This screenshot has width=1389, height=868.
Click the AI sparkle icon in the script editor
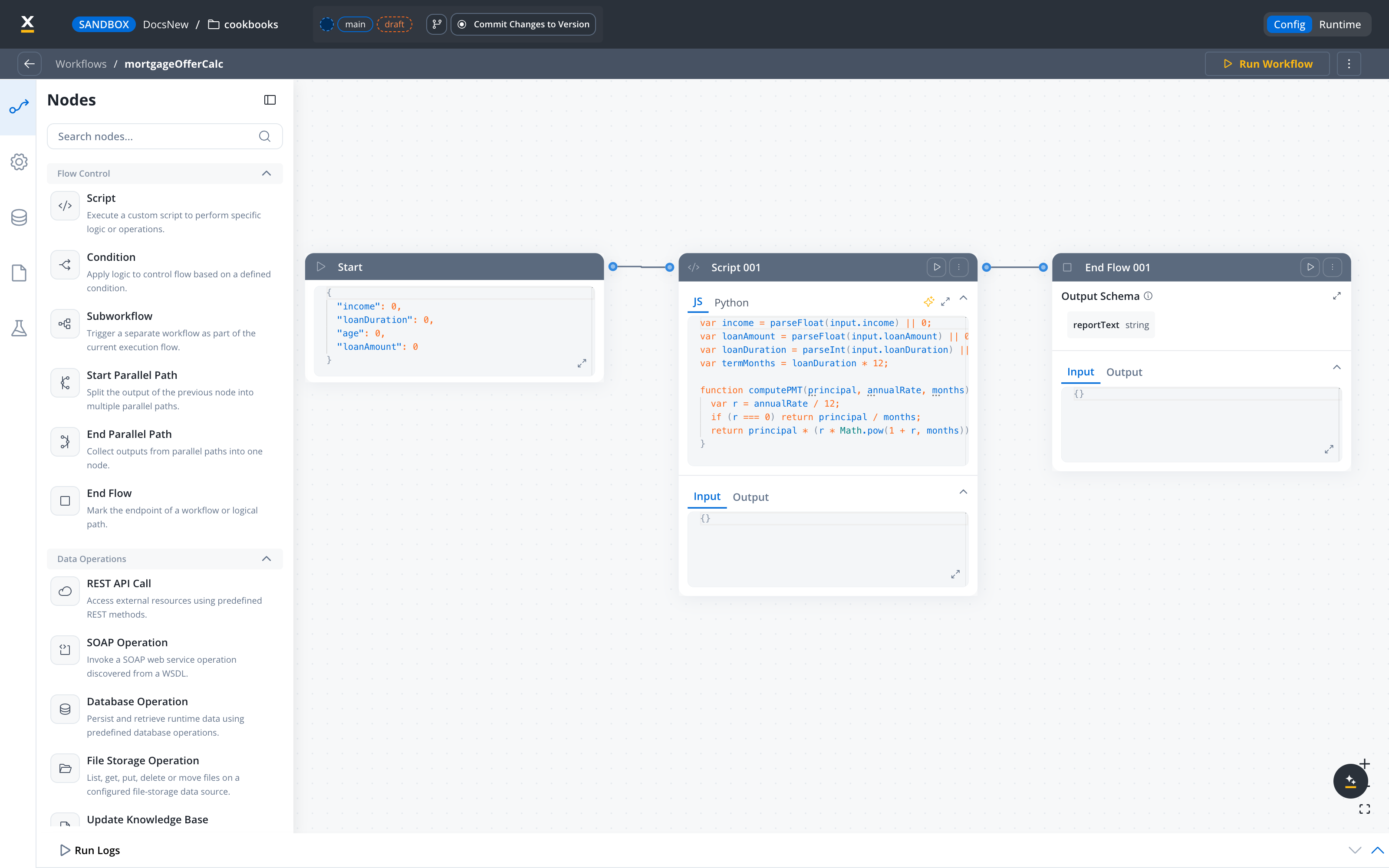click(x=929, y=301)
